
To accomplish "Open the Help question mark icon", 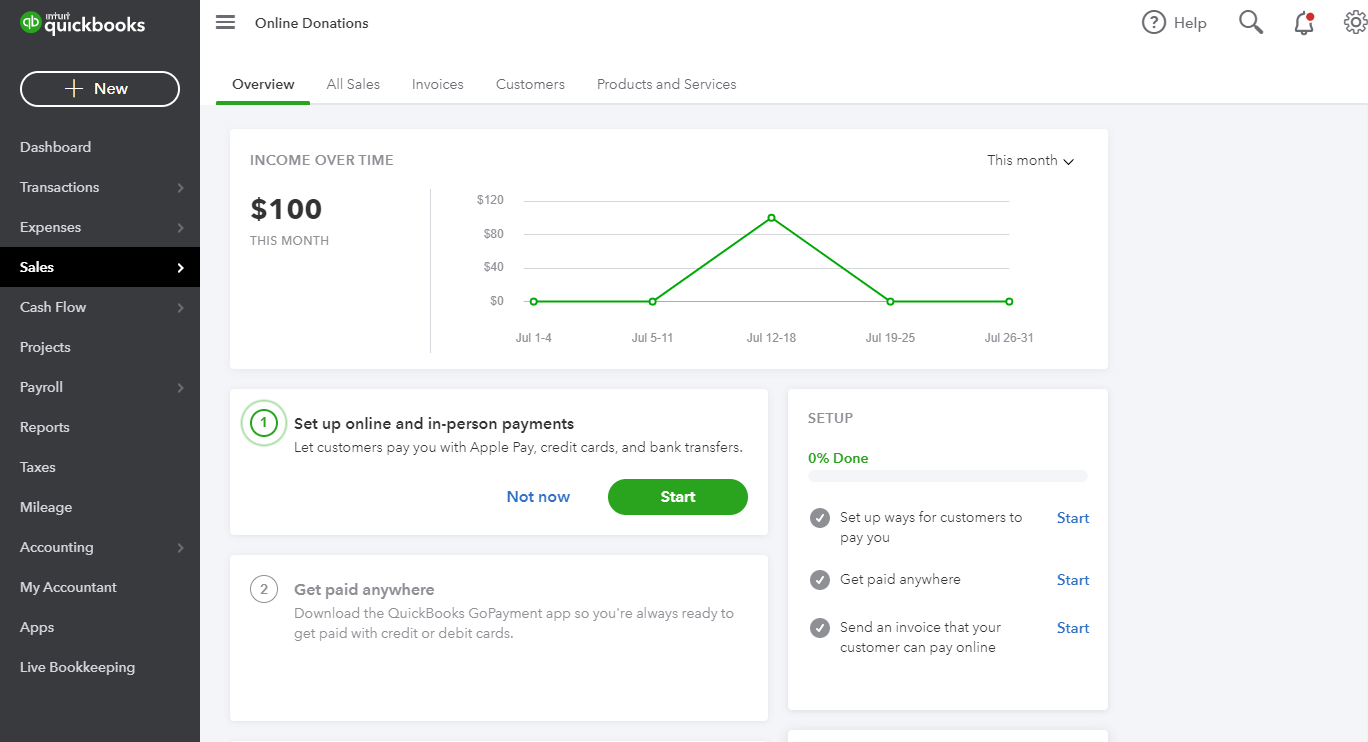I will coord(1154,23).
